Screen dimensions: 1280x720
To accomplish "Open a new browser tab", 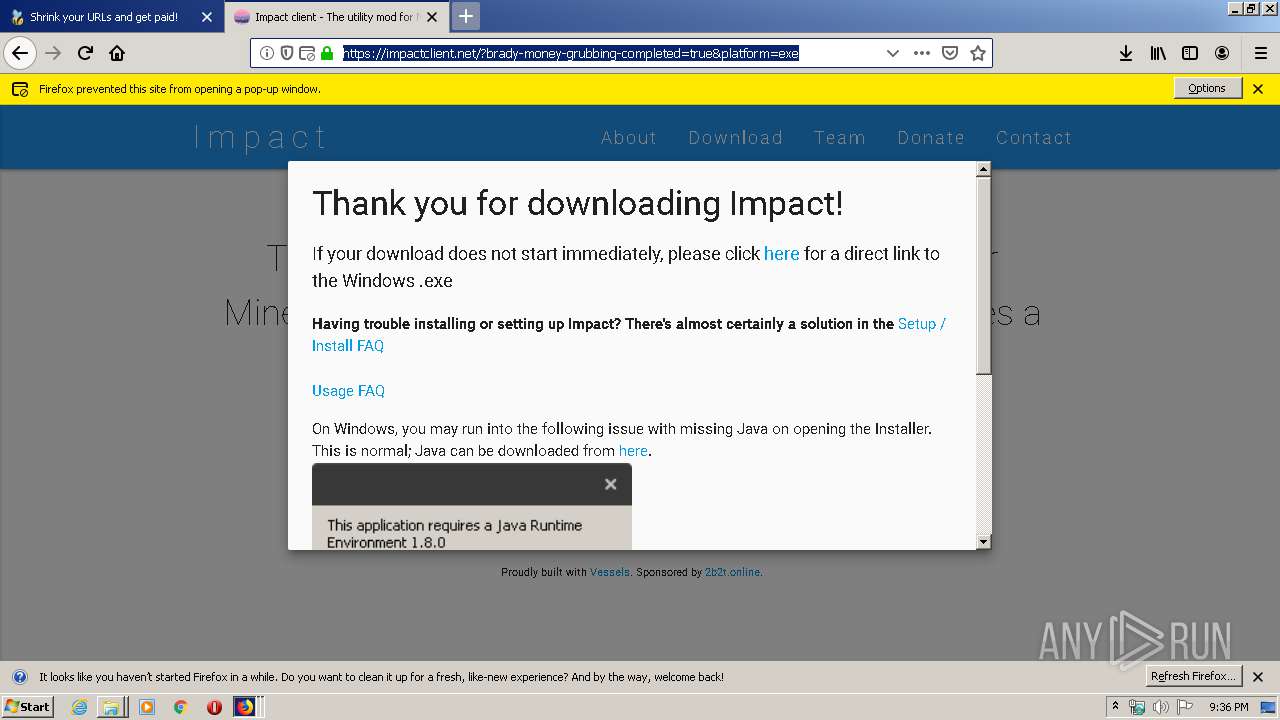I will click(x=466, y=16).
